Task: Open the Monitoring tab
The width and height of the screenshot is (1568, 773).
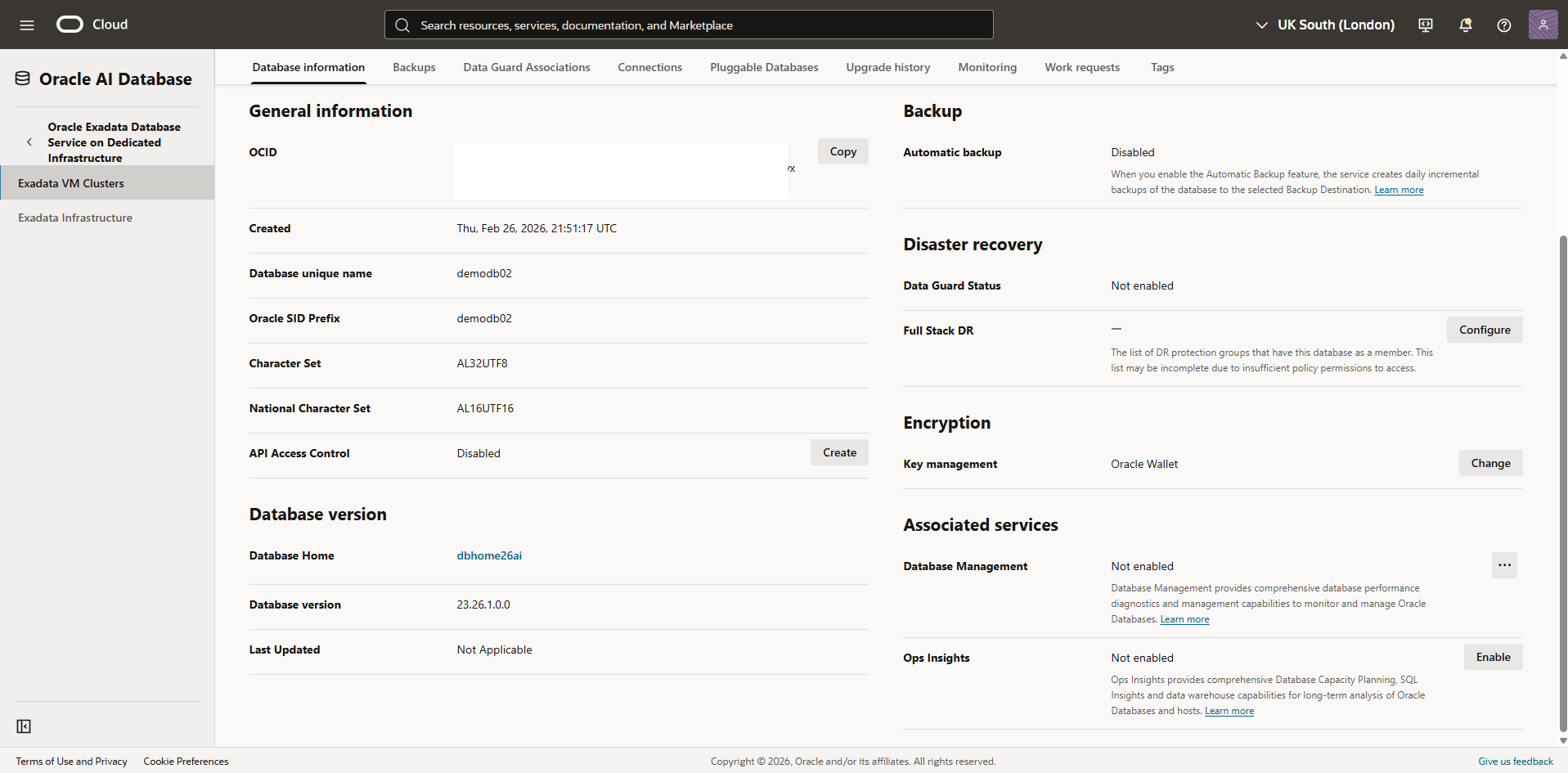Action: coord(986,67)
